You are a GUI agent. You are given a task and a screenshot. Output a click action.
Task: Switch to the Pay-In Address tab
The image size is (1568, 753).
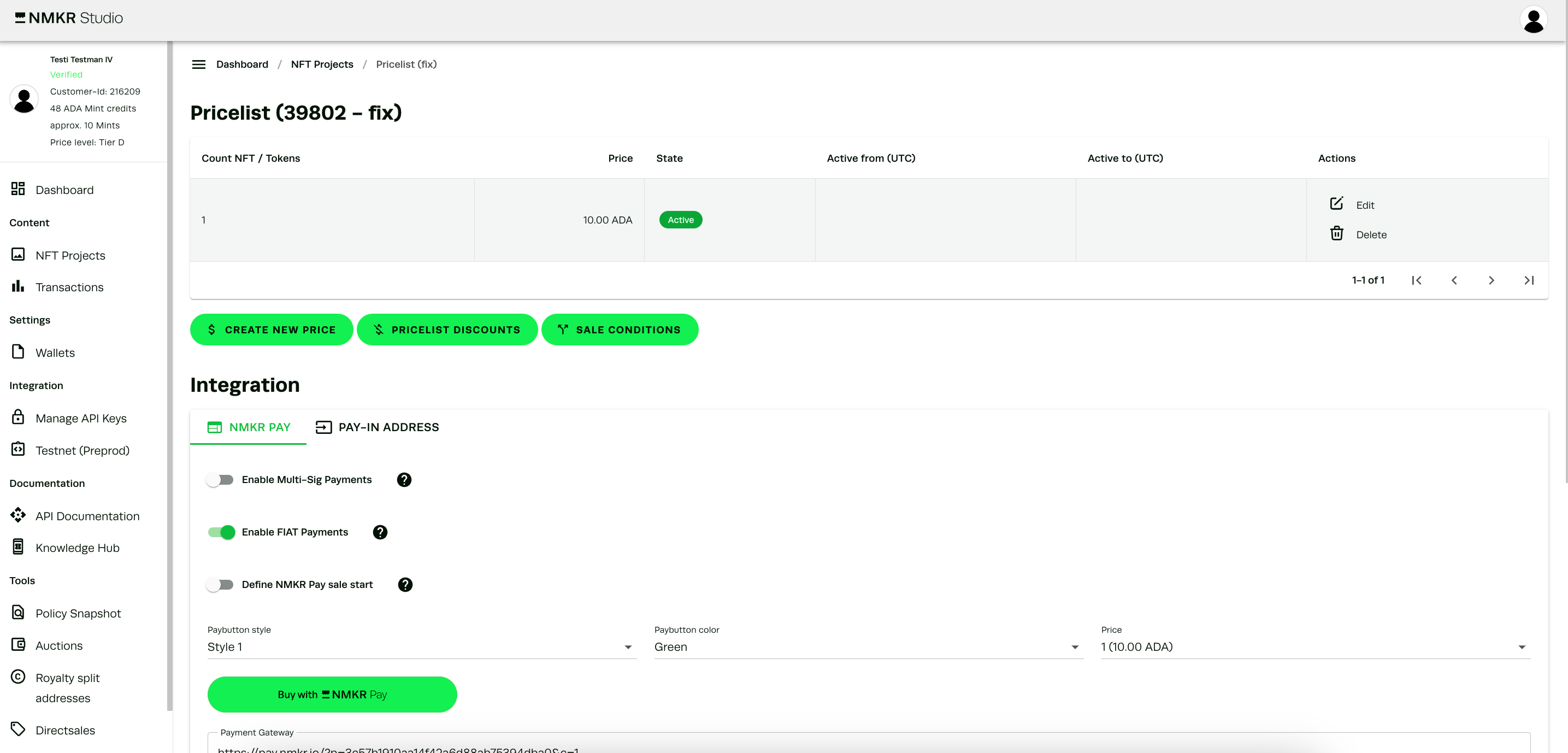click(378, 427)
